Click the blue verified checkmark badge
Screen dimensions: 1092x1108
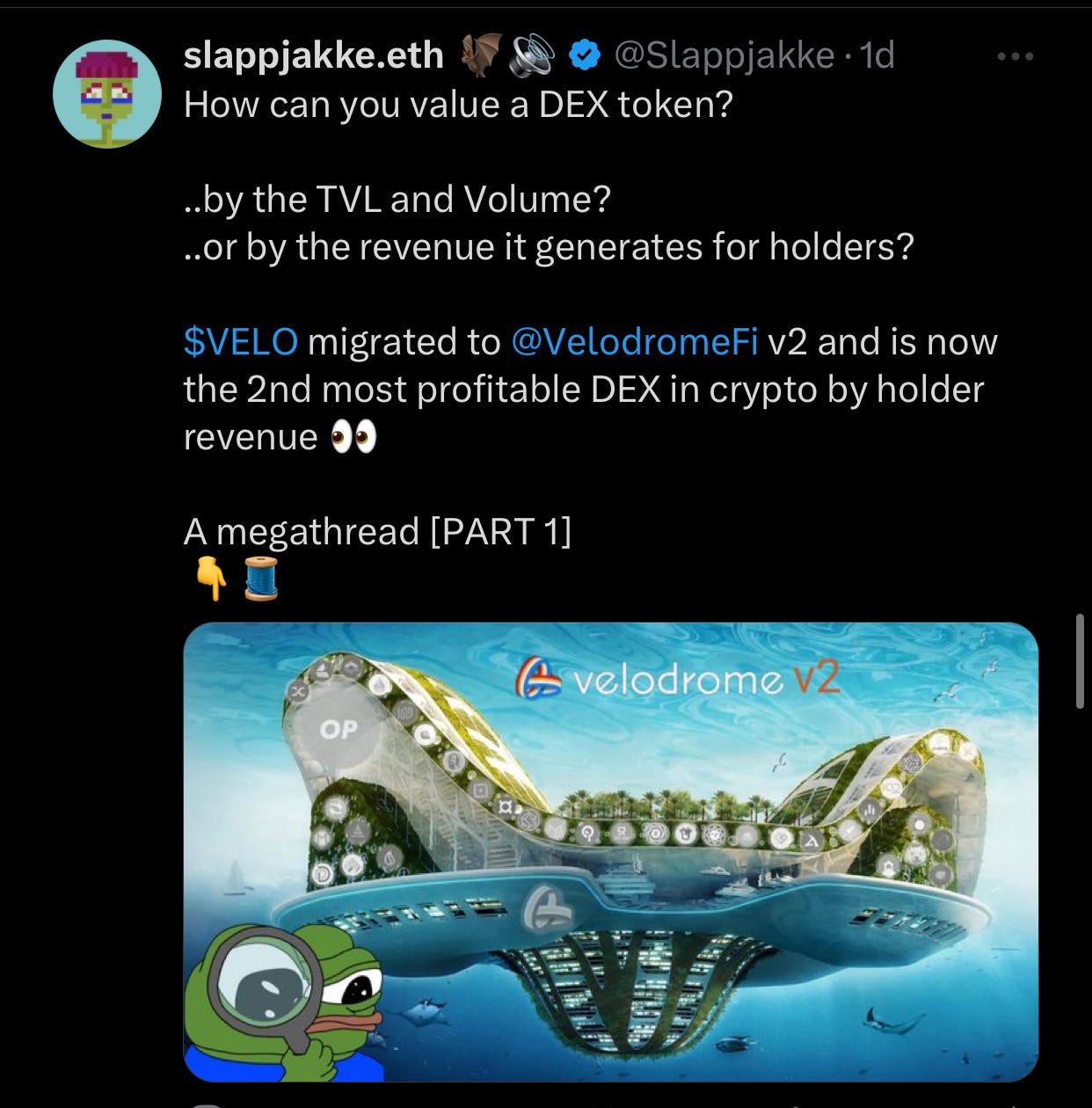point(584,55)
